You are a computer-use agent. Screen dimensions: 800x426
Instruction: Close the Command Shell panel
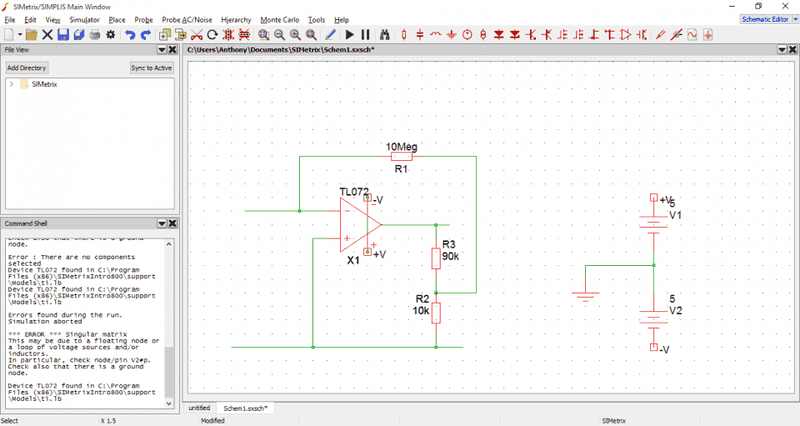tap(173, 223)
